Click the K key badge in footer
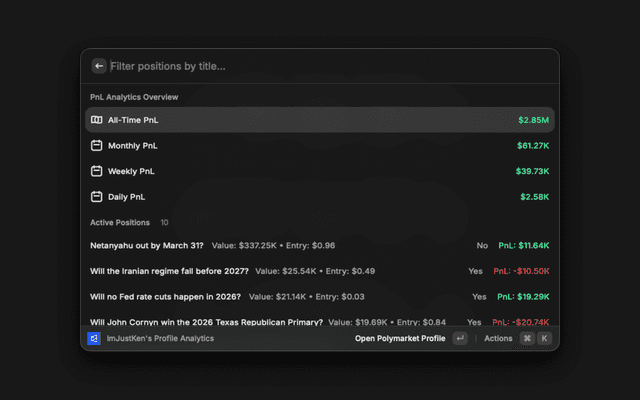 [545, 339]
